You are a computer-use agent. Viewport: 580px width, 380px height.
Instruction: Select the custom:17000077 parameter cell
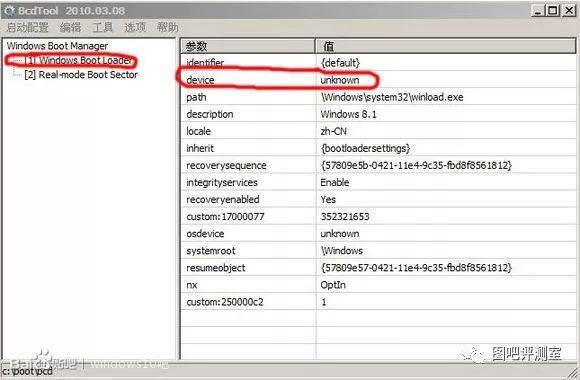[x=249, y=216]
